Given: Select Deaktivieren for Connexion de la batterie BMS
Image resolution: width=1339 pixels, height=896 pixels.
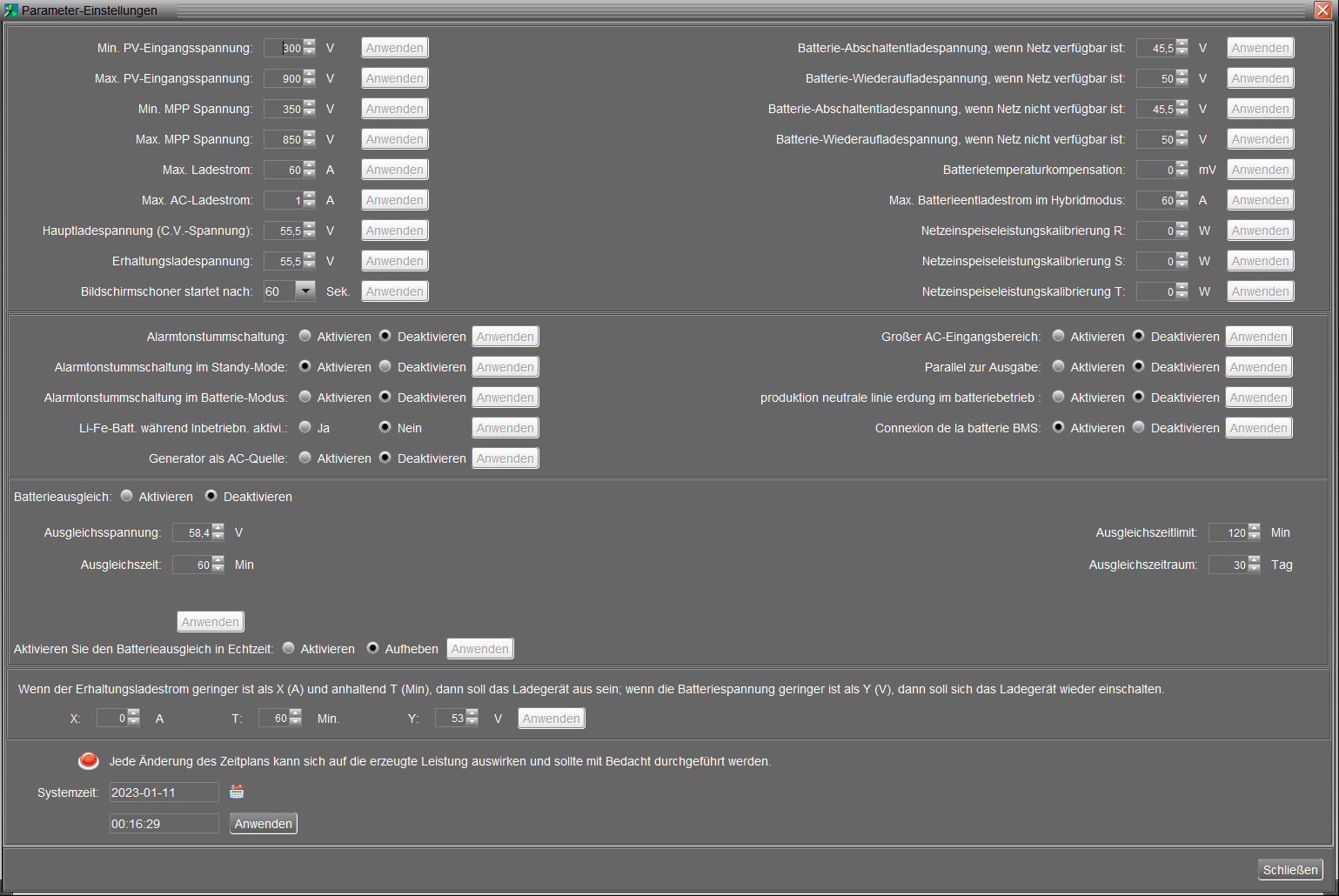Looking at the screenshot, I should click(1138, 427).
